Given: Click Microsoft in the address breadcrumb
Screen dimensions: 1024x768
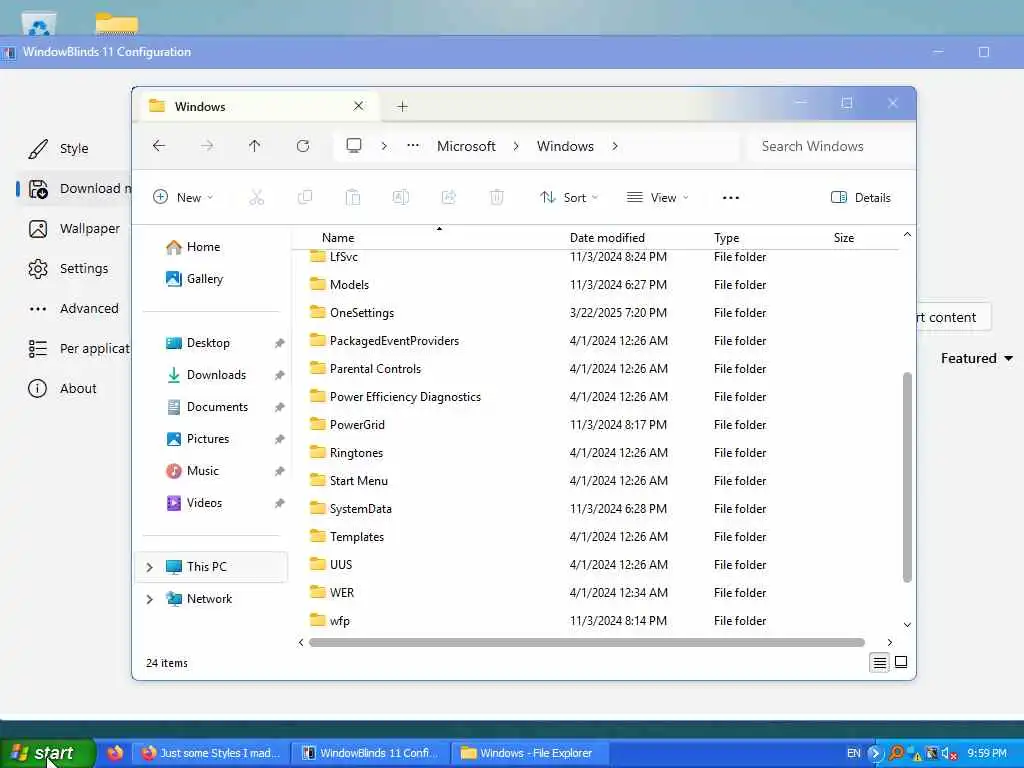Looking at the screenshot, I should pyautogui.click(x=466, y=146).
